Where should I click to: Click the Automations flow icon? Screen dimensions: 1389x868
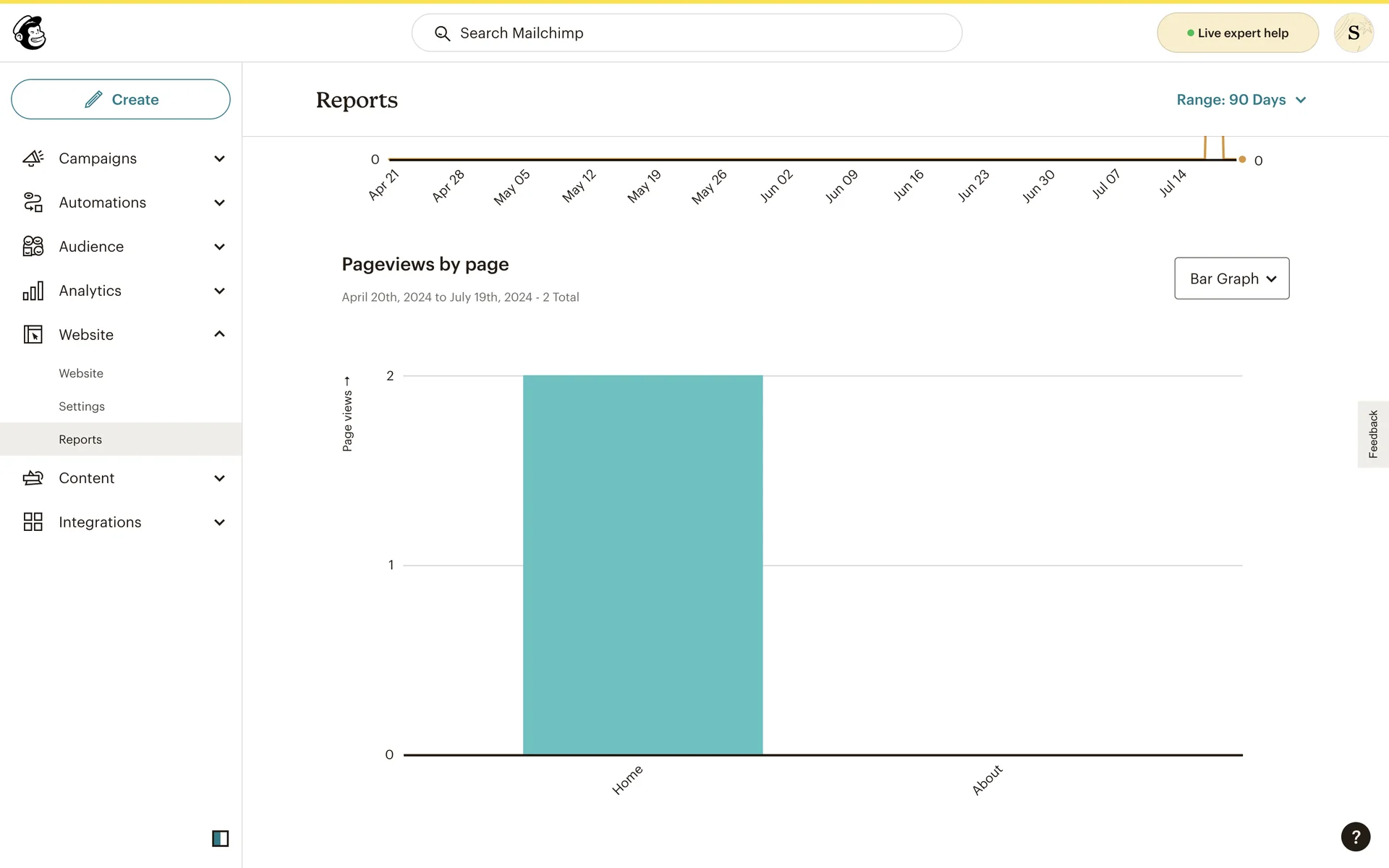coord(33,203)
